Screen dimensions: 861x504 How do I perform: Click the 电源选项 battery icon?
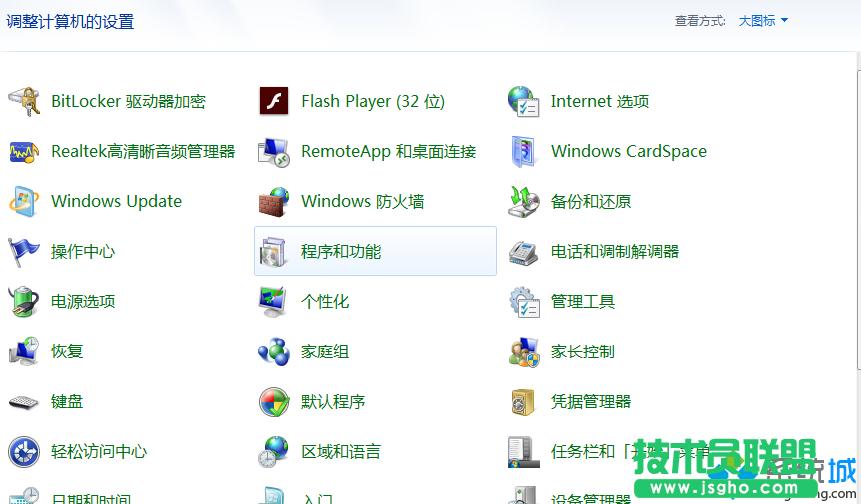[x=24, y=301]
